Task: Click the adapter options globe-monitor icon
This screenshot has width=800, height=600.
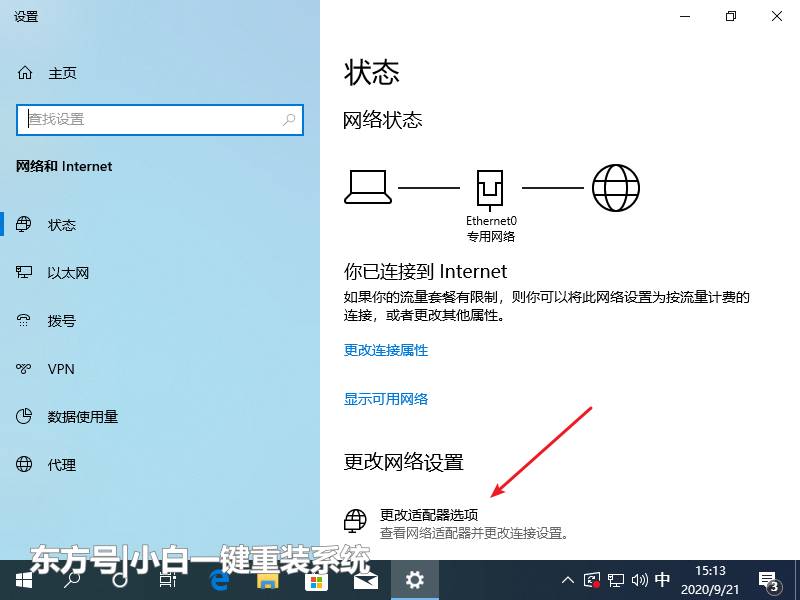Action: 355,520
